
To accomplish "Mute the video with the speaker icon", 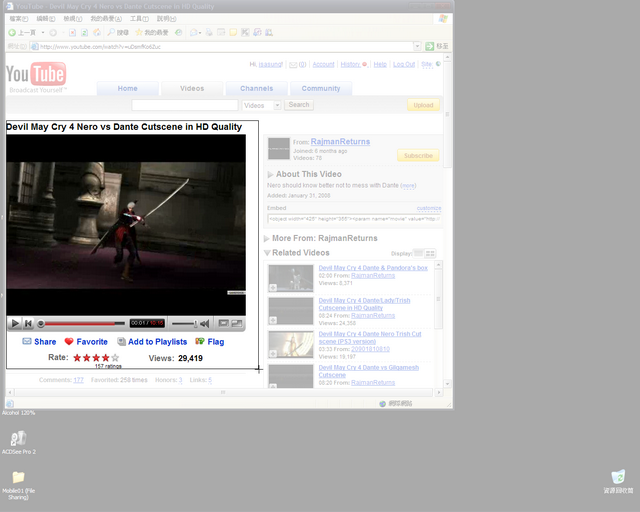I will pyautogui.click(x=205, y=324).
